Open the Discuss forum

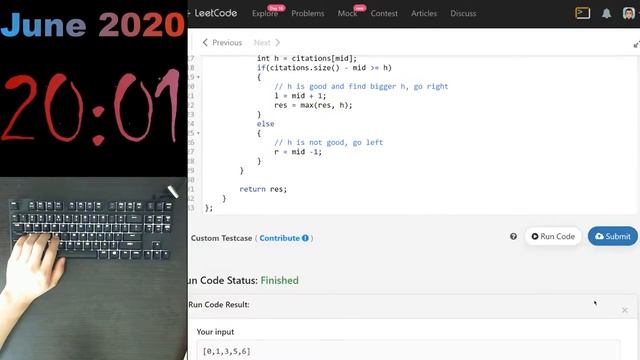pos(463,13)
